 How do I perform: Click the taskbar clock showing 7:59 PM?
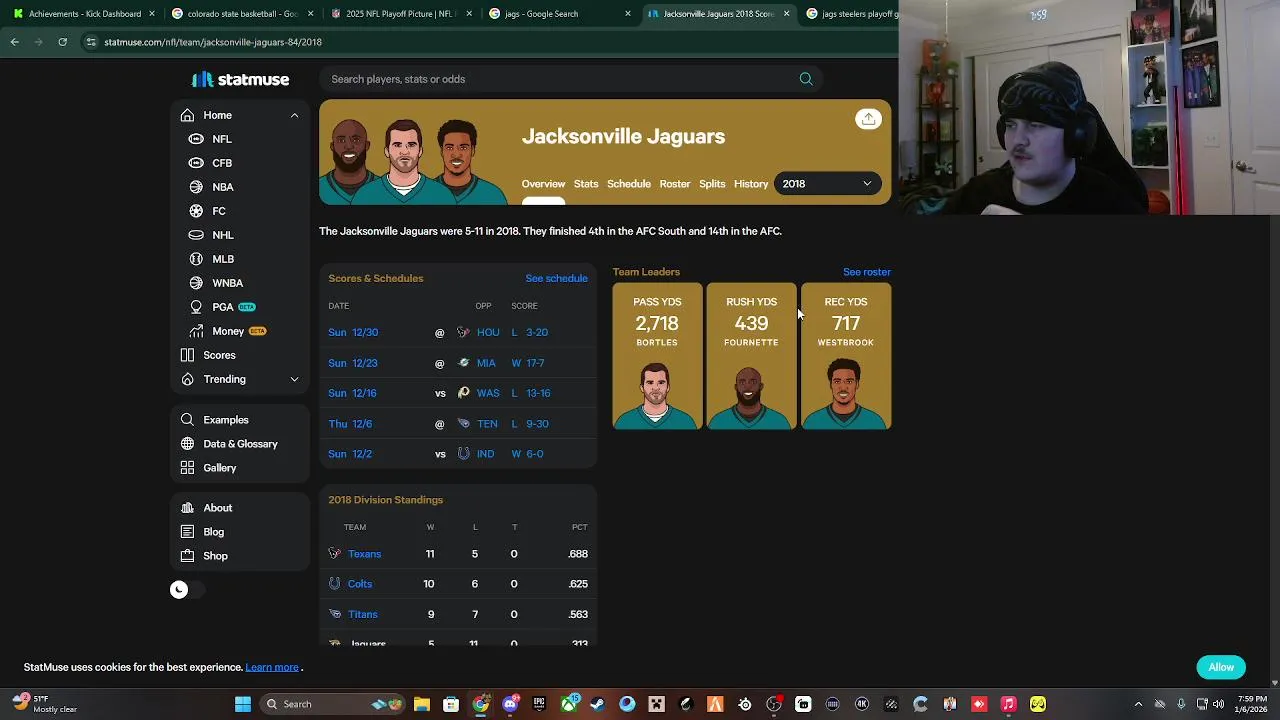click(x=1252, y=704)
